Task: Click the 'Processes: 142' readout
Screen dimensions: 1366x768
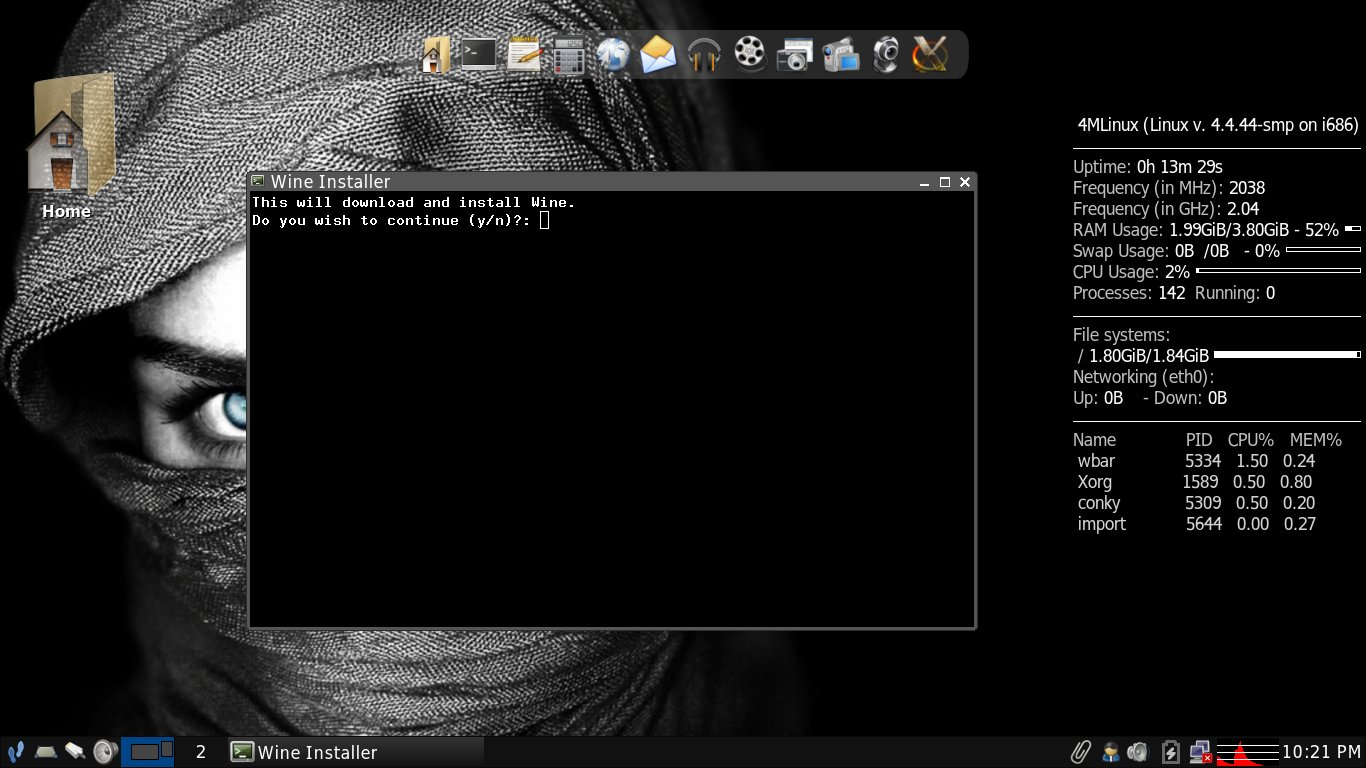Action: [1129, 293]
